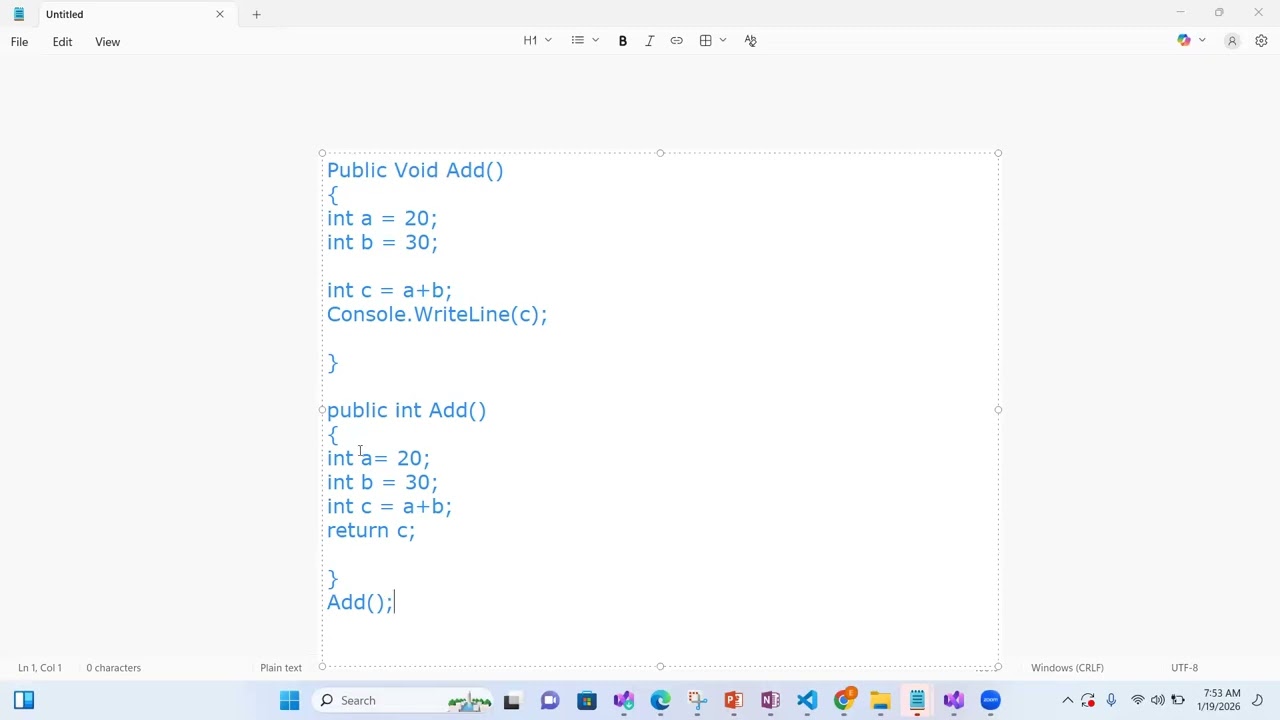Click the line 'int a = 20;' in first method
The image size is (1280, 720).
382,219
